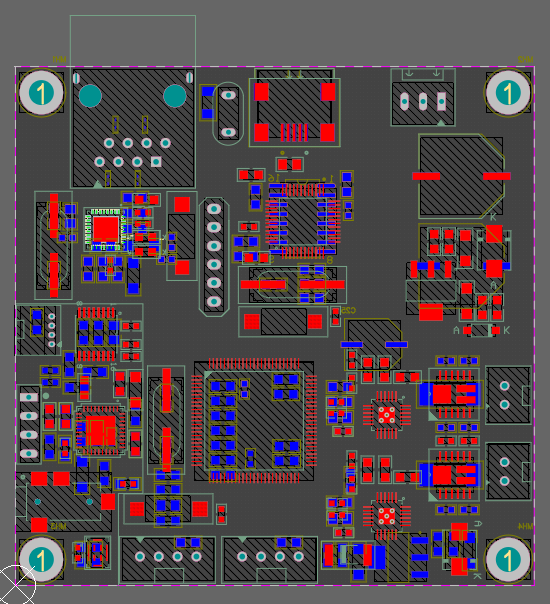Click the square pin-1 pad of the DIN connector
Screen dimensions: 550x604
(x=156, y=161)
